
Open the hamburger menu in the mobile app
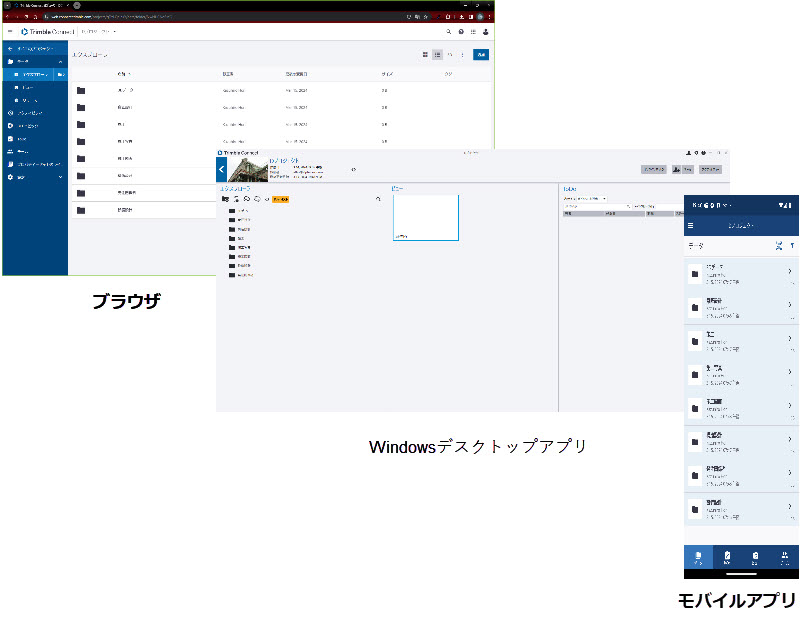691,225
